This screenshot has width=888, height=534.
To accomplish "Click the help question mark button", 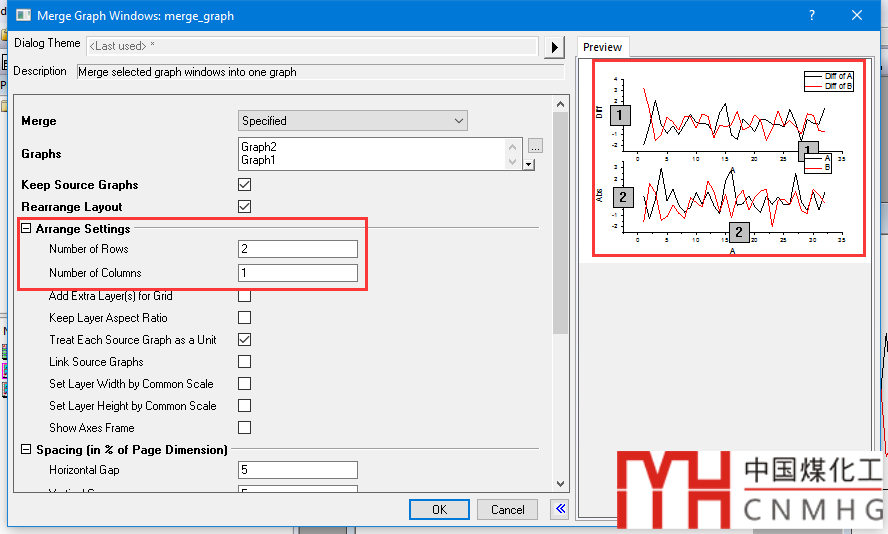I will click(812, 16).
